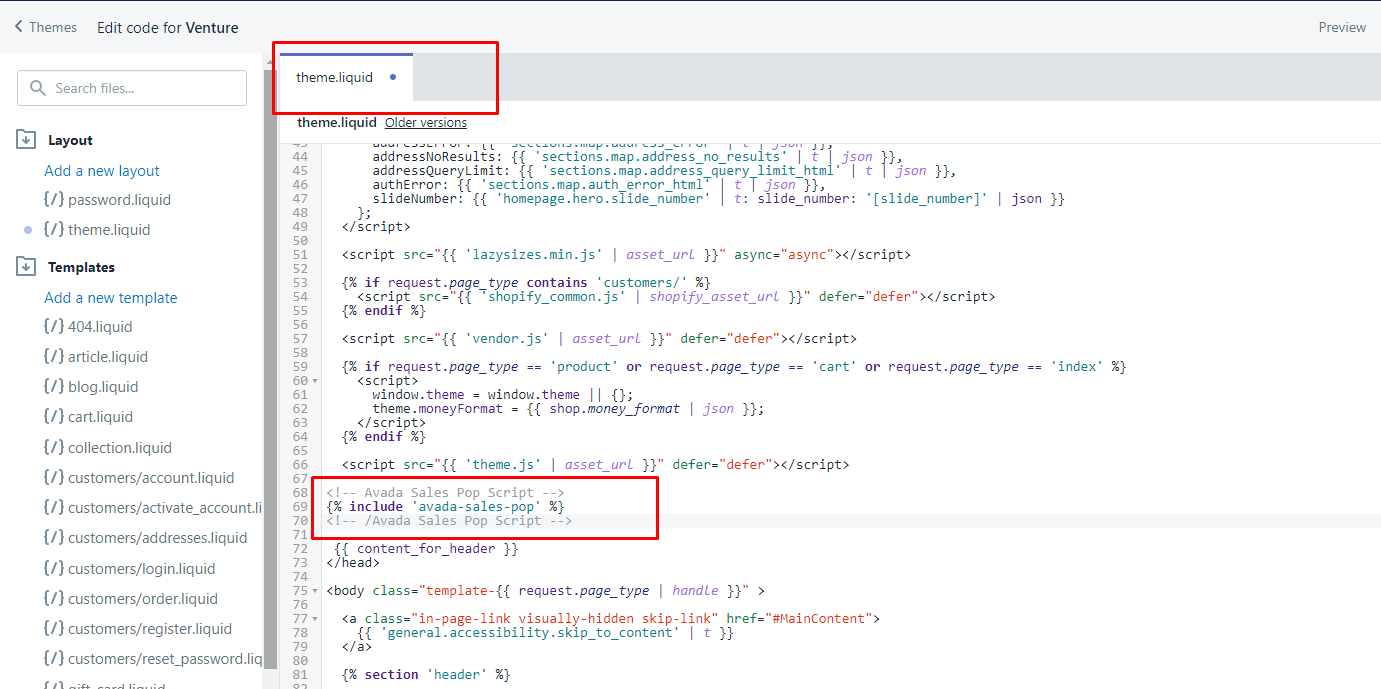Open theme.liquid in the Layout list

[109, 230]
